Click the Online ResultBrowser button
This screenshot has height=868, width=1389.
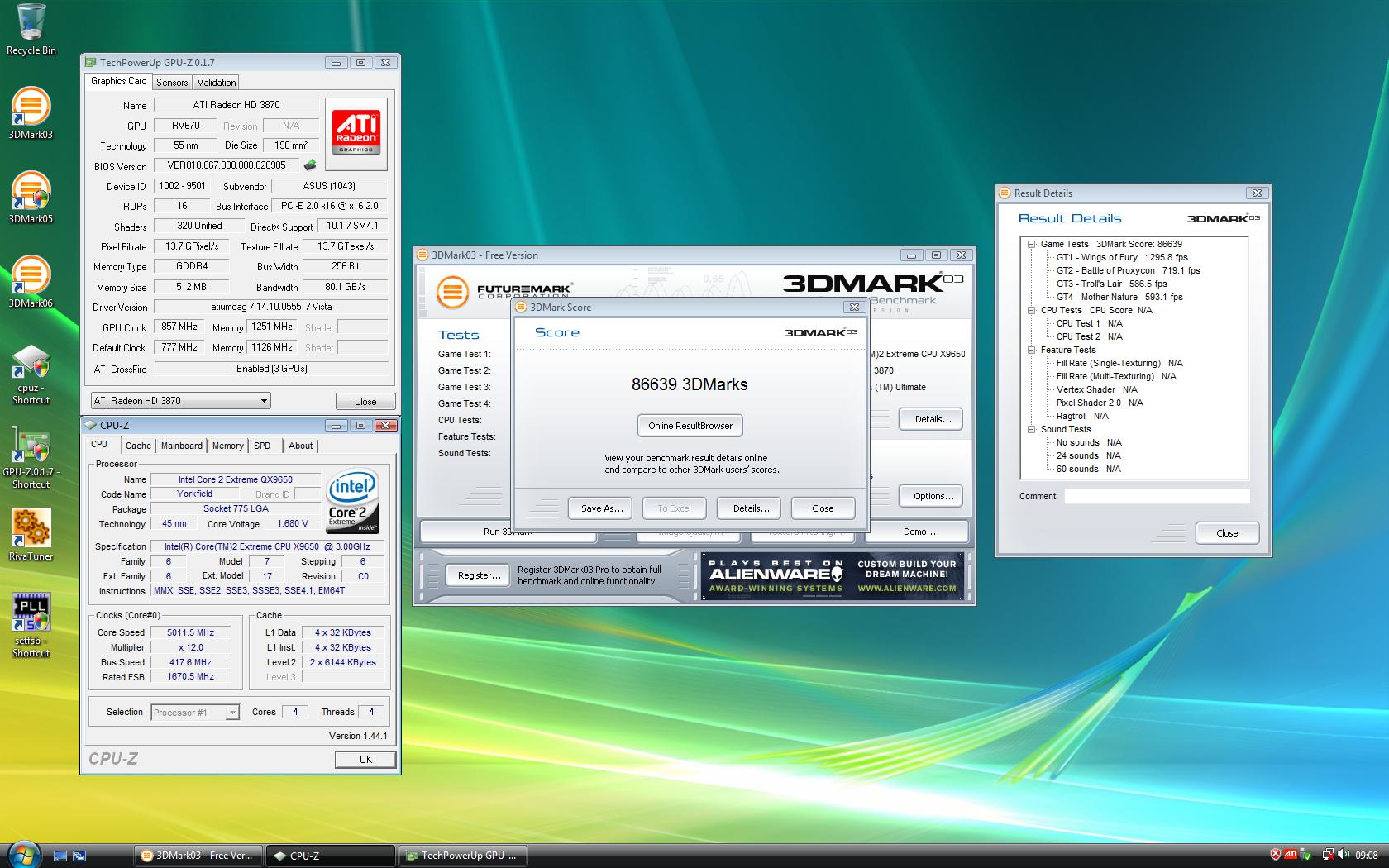(x=690, y=426)
